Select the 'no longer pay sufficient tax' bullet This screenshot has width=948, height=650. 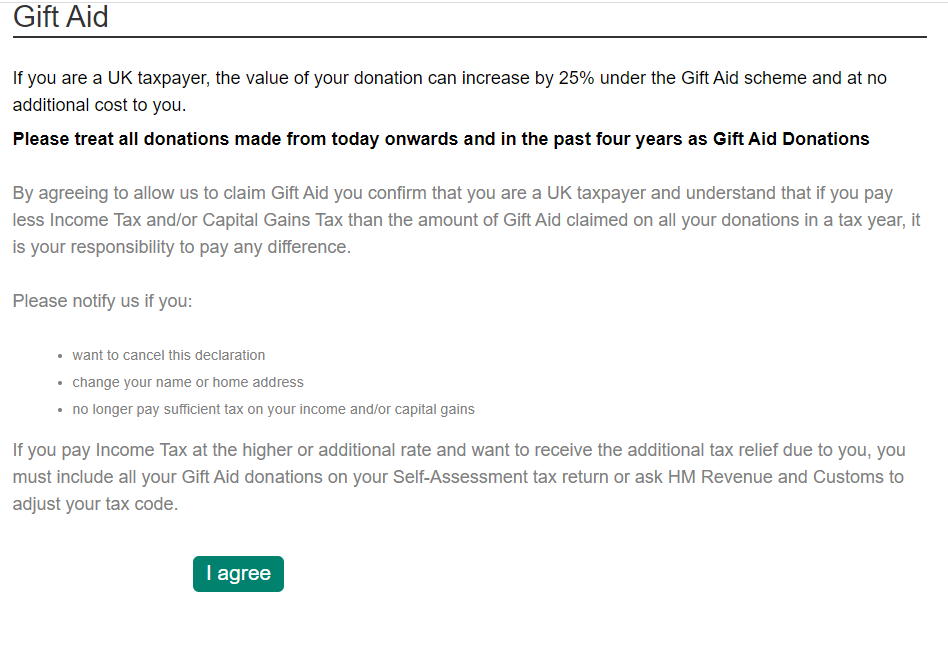[x=273, y=409]
